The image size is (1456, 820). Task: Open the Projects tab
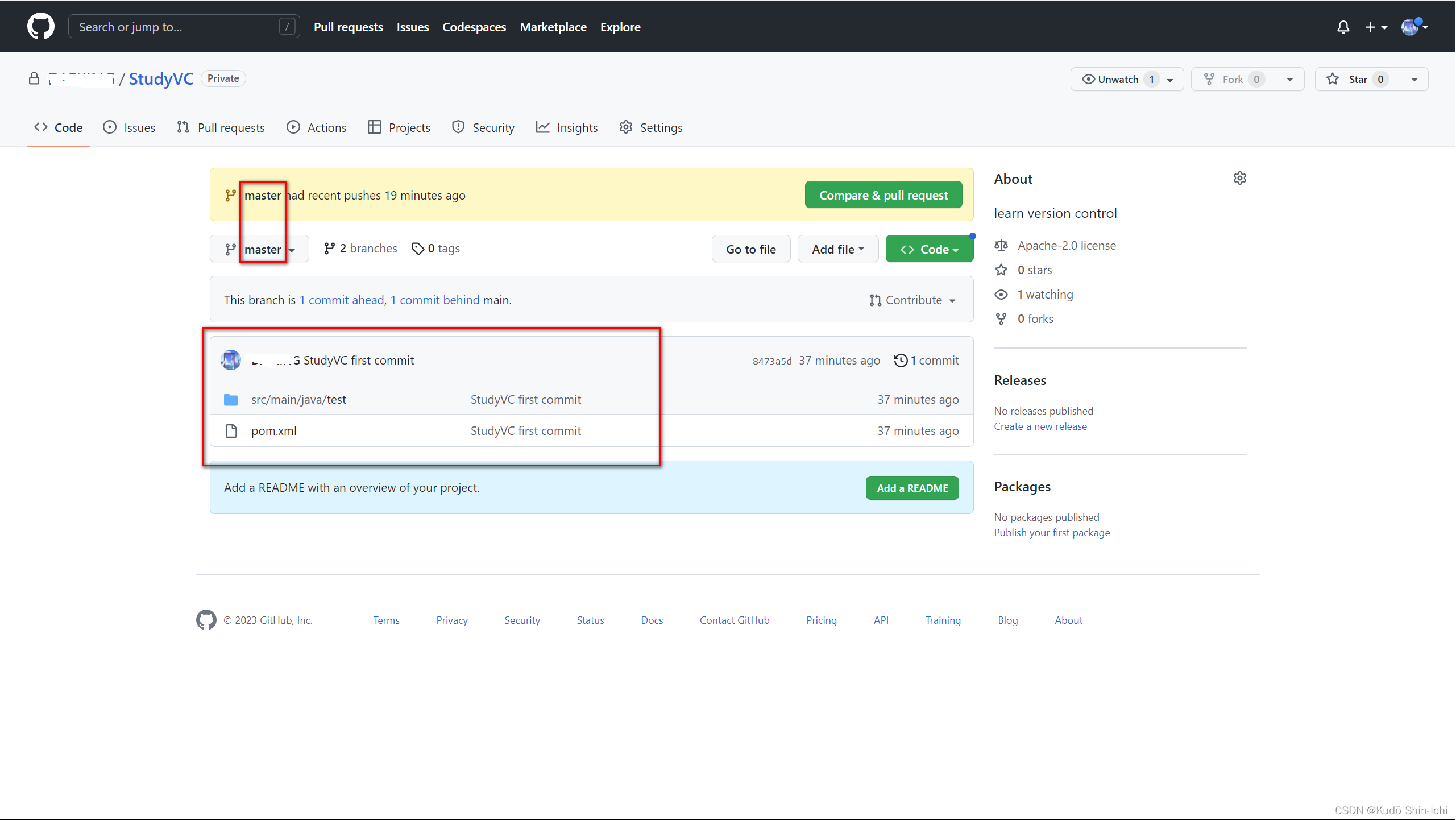pyautogui.click(x=399, y=127)
